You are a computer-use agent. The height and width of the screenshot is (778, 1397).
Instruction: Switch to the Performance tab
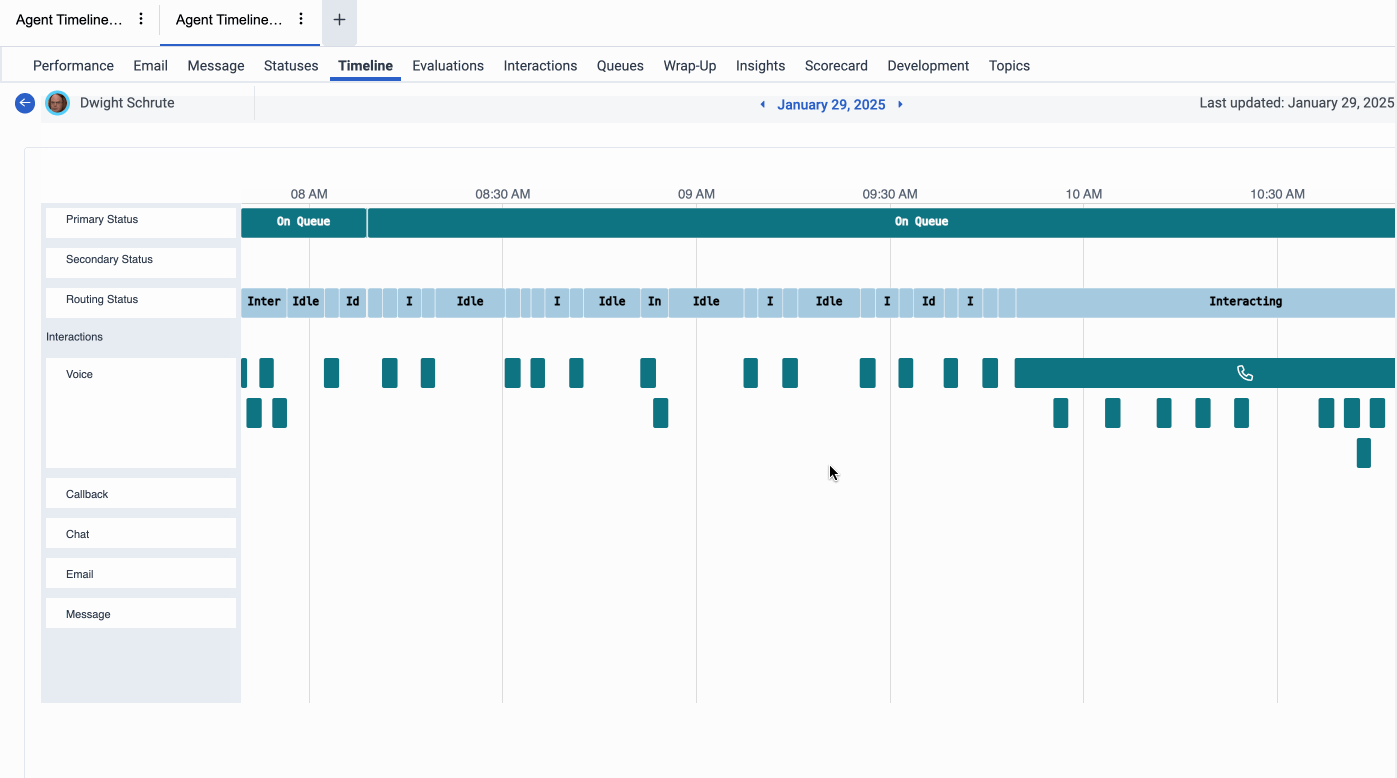(x=73, y=66)
